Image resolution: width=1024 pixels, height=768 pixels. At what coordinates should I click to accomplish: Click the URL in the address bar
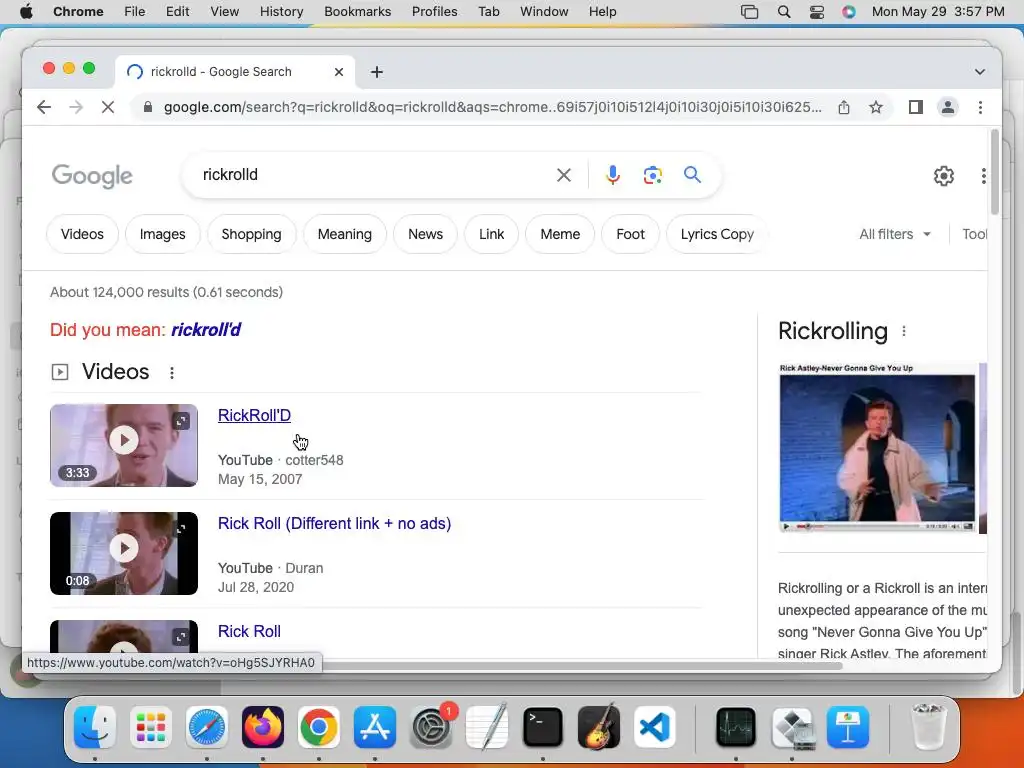pyautogui.click(x=493, y=107)
